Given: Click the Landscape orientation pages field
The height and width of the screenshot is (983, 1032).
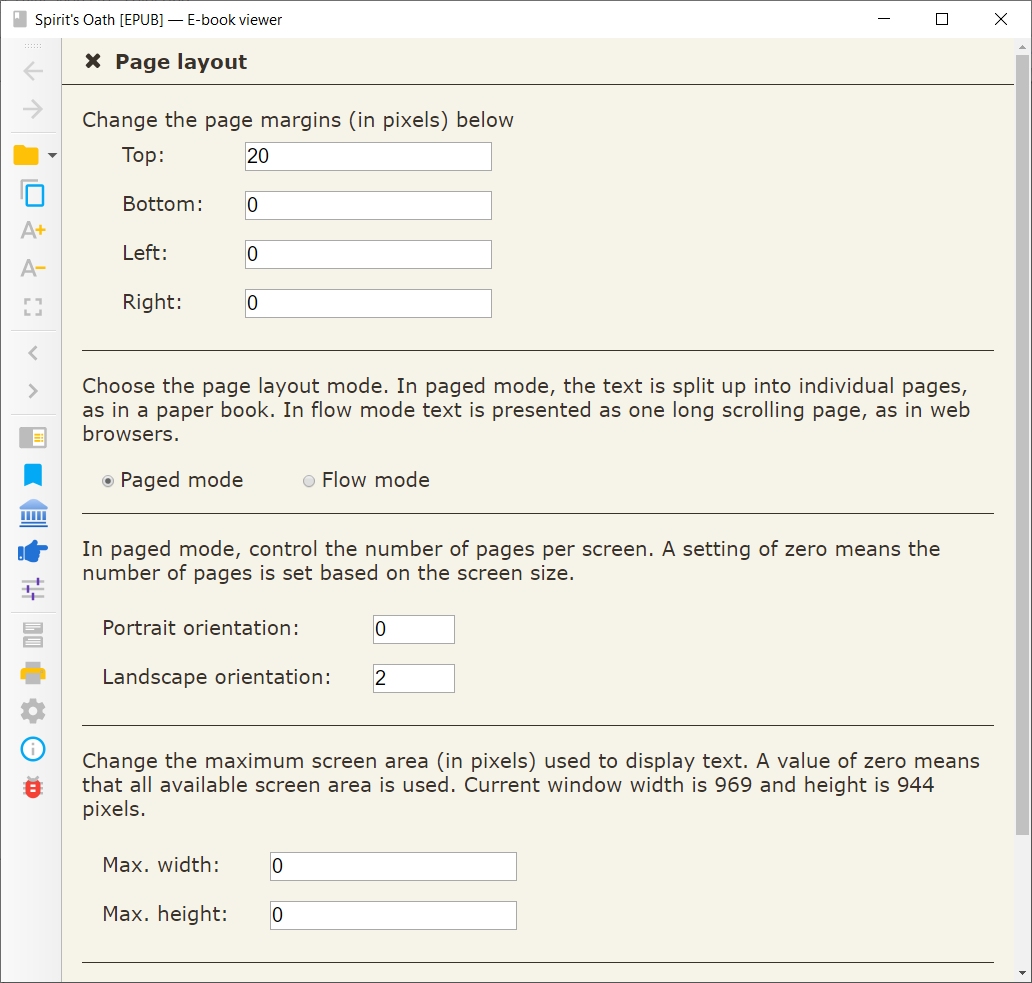Looking at the screenshot, I should tap(413, 678).
